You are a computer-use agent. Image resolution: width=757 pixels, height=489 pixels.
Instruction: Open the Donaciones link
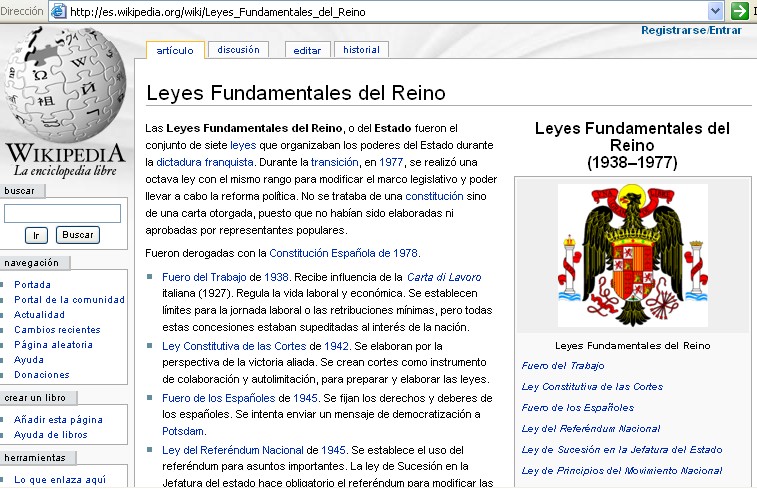[x=42, y=374]
